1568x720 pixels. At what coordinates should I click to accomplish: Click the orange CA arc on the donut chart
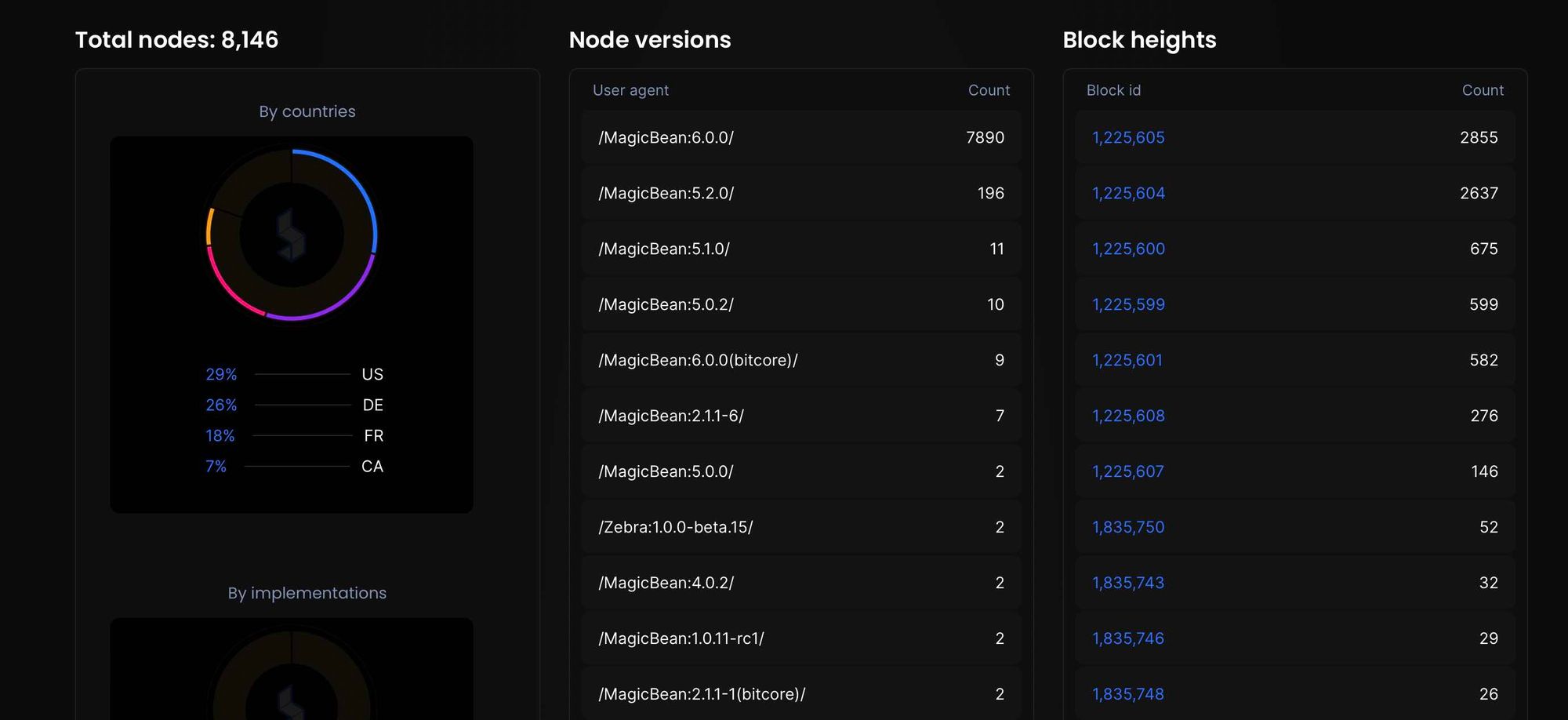(209, 226)
